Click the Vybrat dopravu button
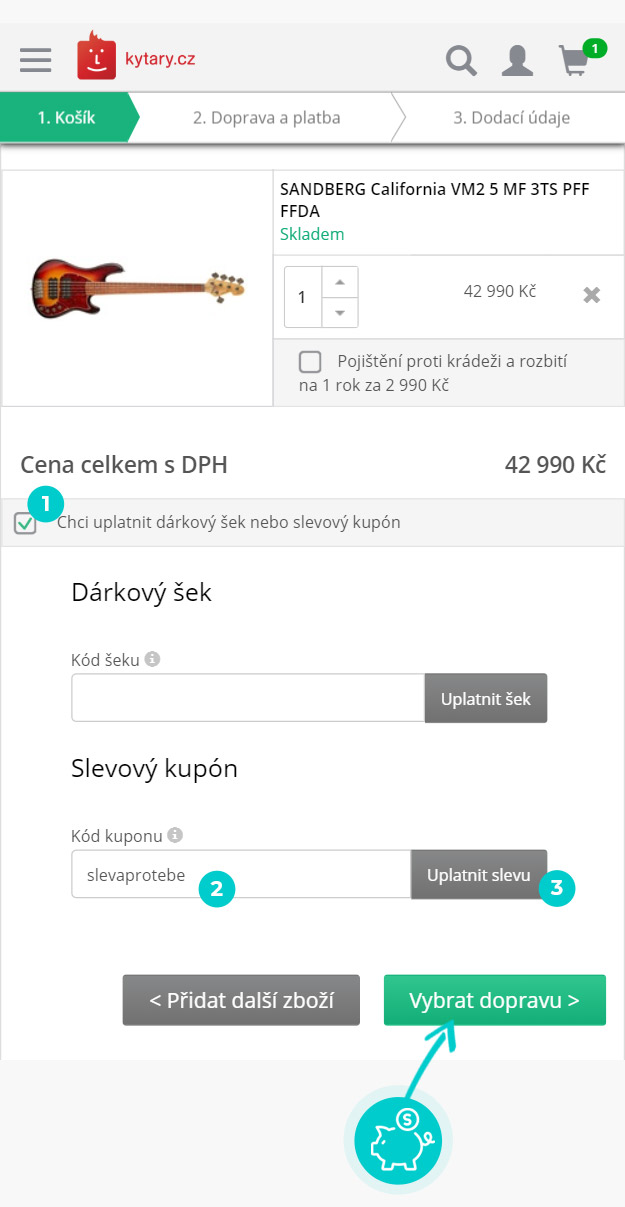The width and height of the screenshot is (625, 1207). click(x=495, y=1000)
